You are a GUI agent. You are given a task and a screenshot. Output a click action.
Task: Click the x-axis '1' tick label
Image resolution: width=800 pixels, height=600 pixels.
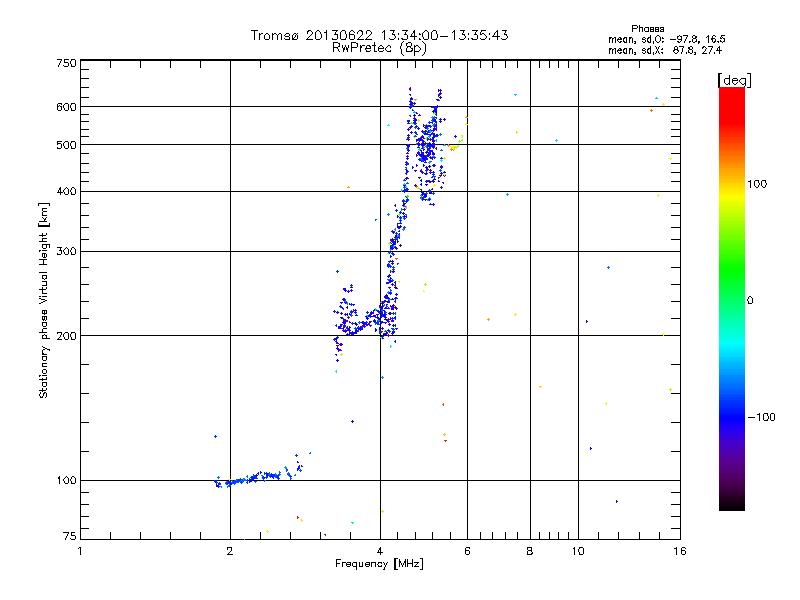pos(80,551)
